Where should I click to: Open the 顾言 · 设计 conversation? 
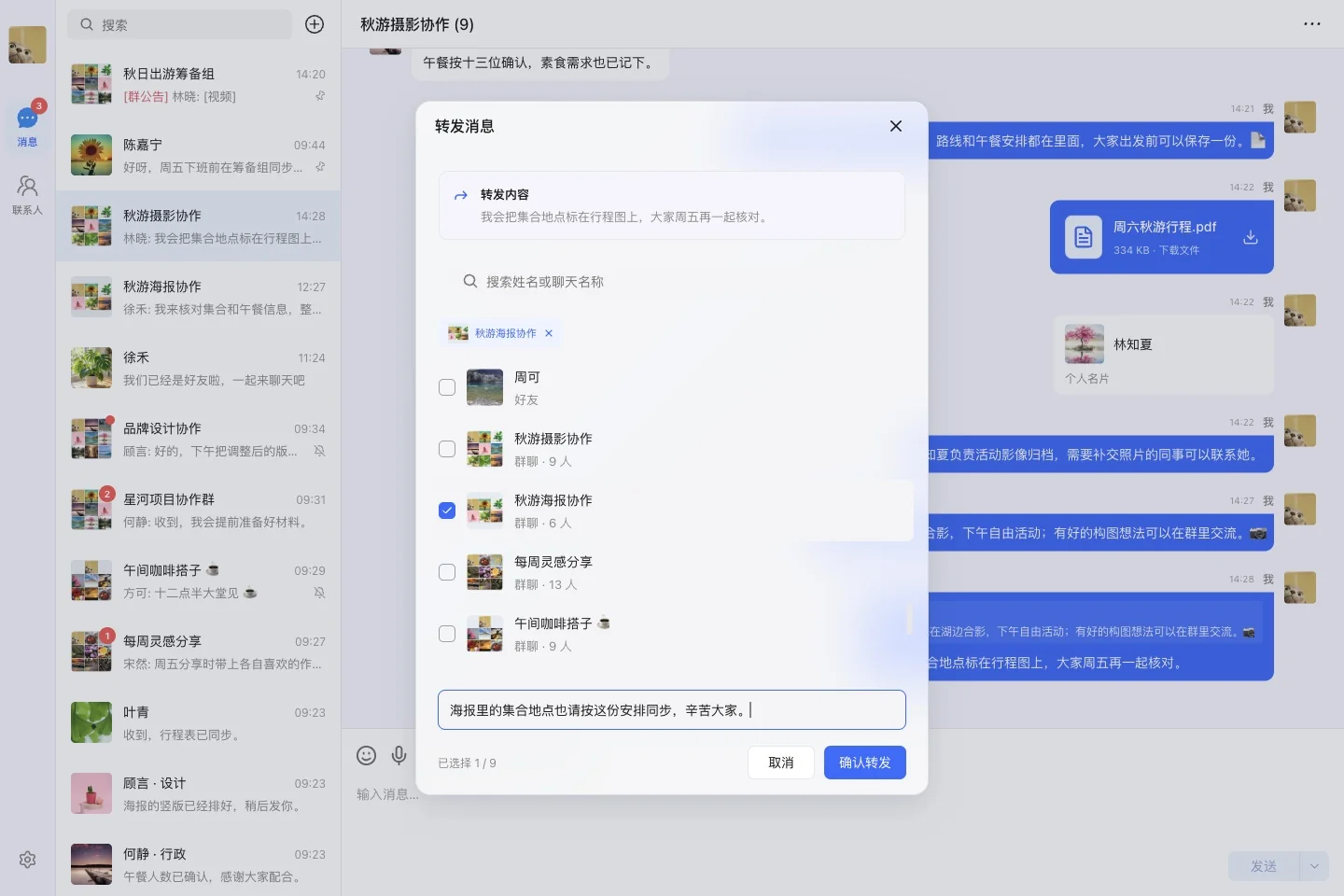tap(198, 793)
